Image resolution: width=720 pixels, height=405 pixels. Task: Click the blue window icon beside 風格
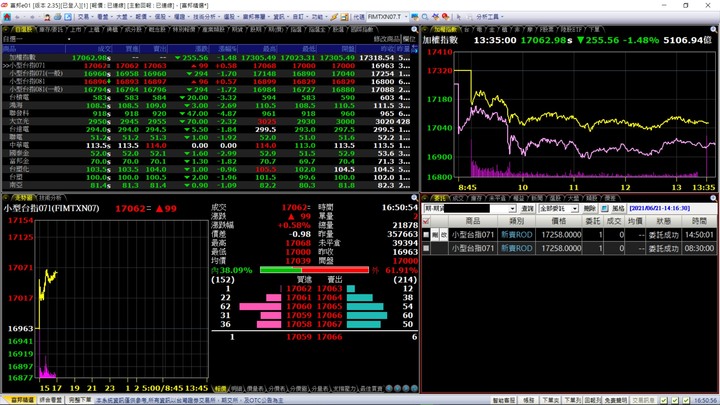click(x=605, y=208)
